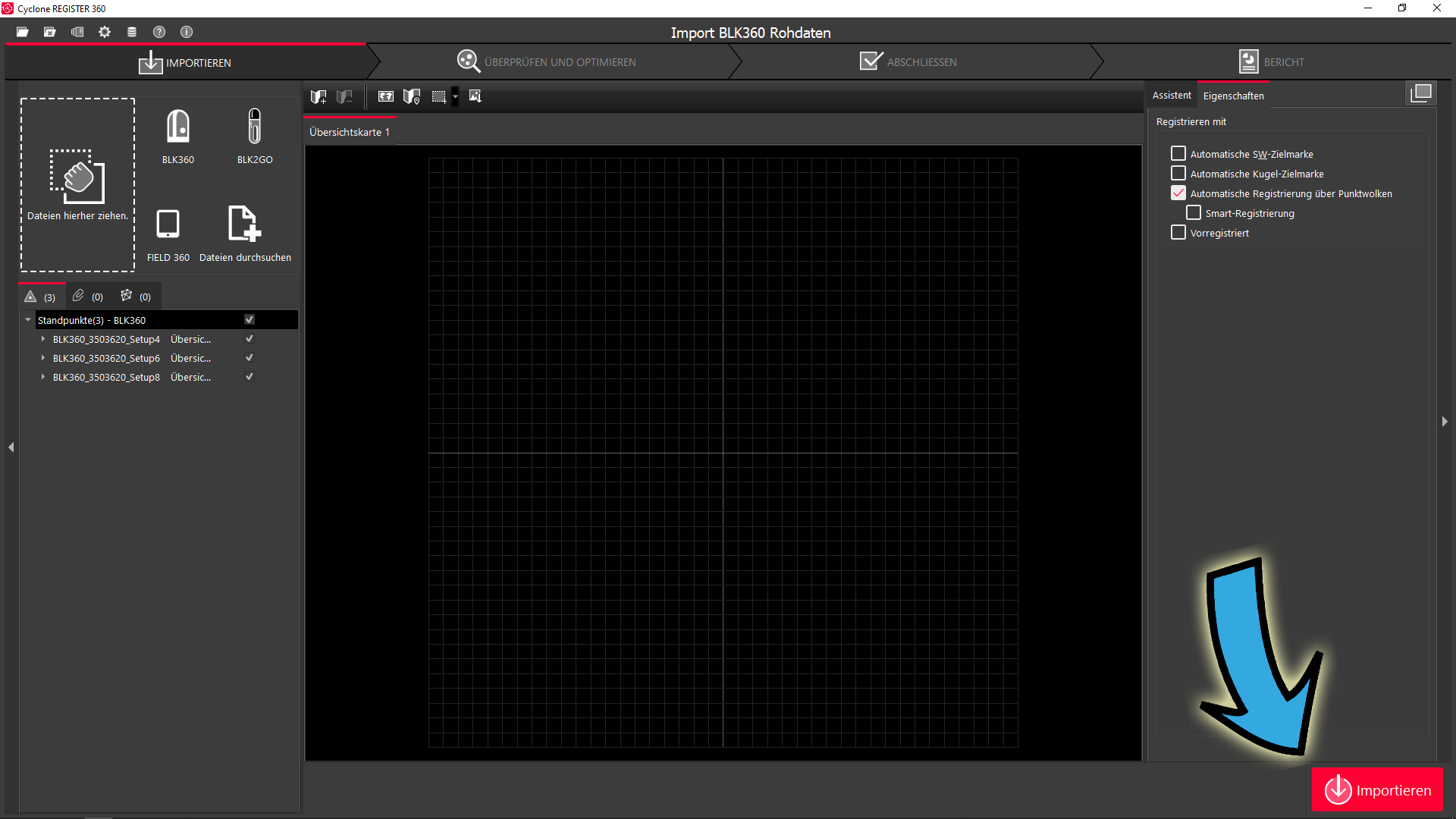Go to the ABSCHLIESSEN workflow step
Image resolution: width=1456 pixels, height=819 pixels.
click(x=908, y=62)
